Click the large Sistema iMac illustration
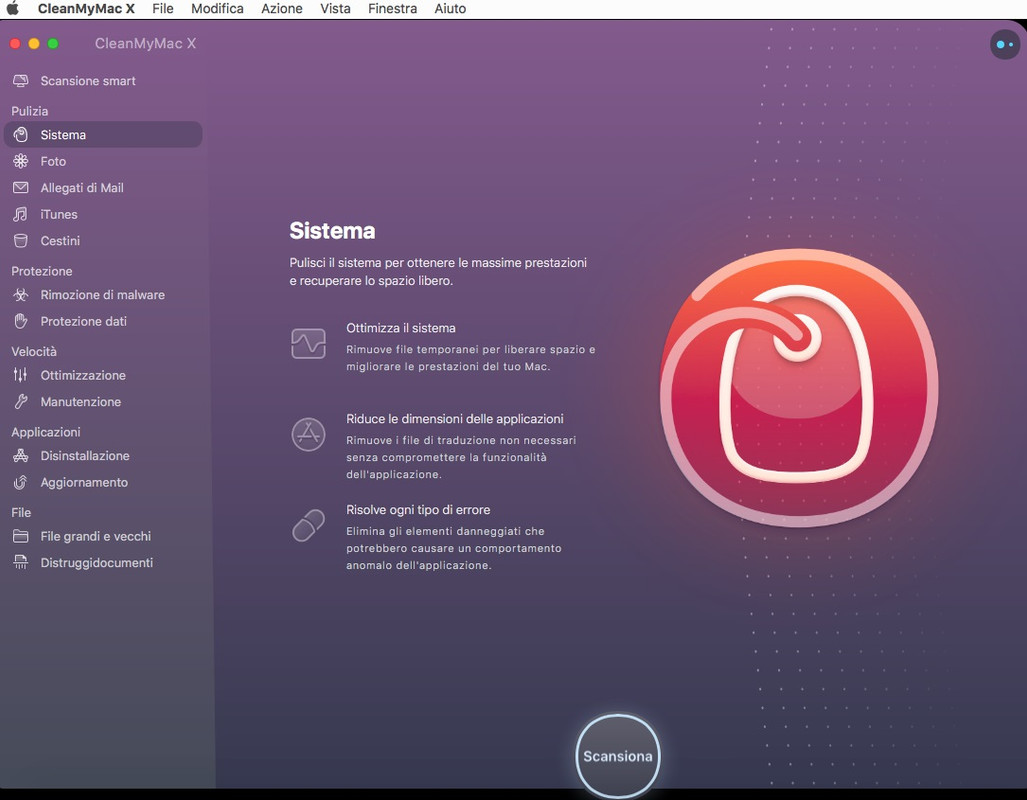This screenshot has width=1027, height=800. (x=798, y=388)
